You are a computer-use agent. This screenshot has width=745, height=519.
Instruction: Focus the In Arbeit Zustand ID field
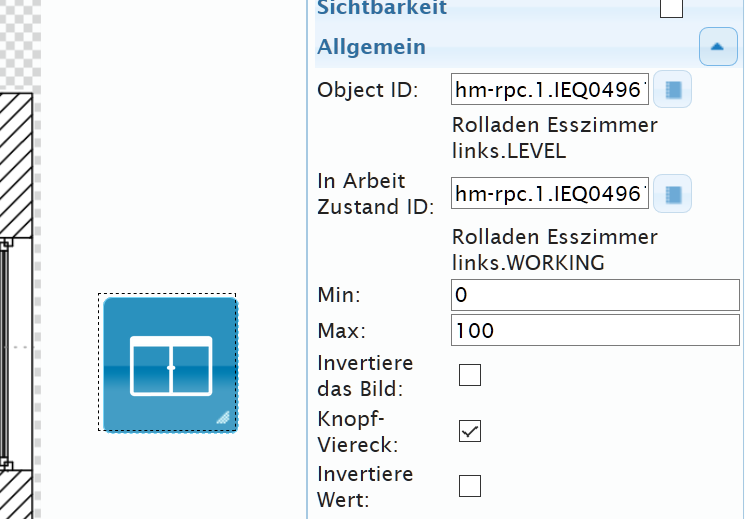[x=550, y=193]
